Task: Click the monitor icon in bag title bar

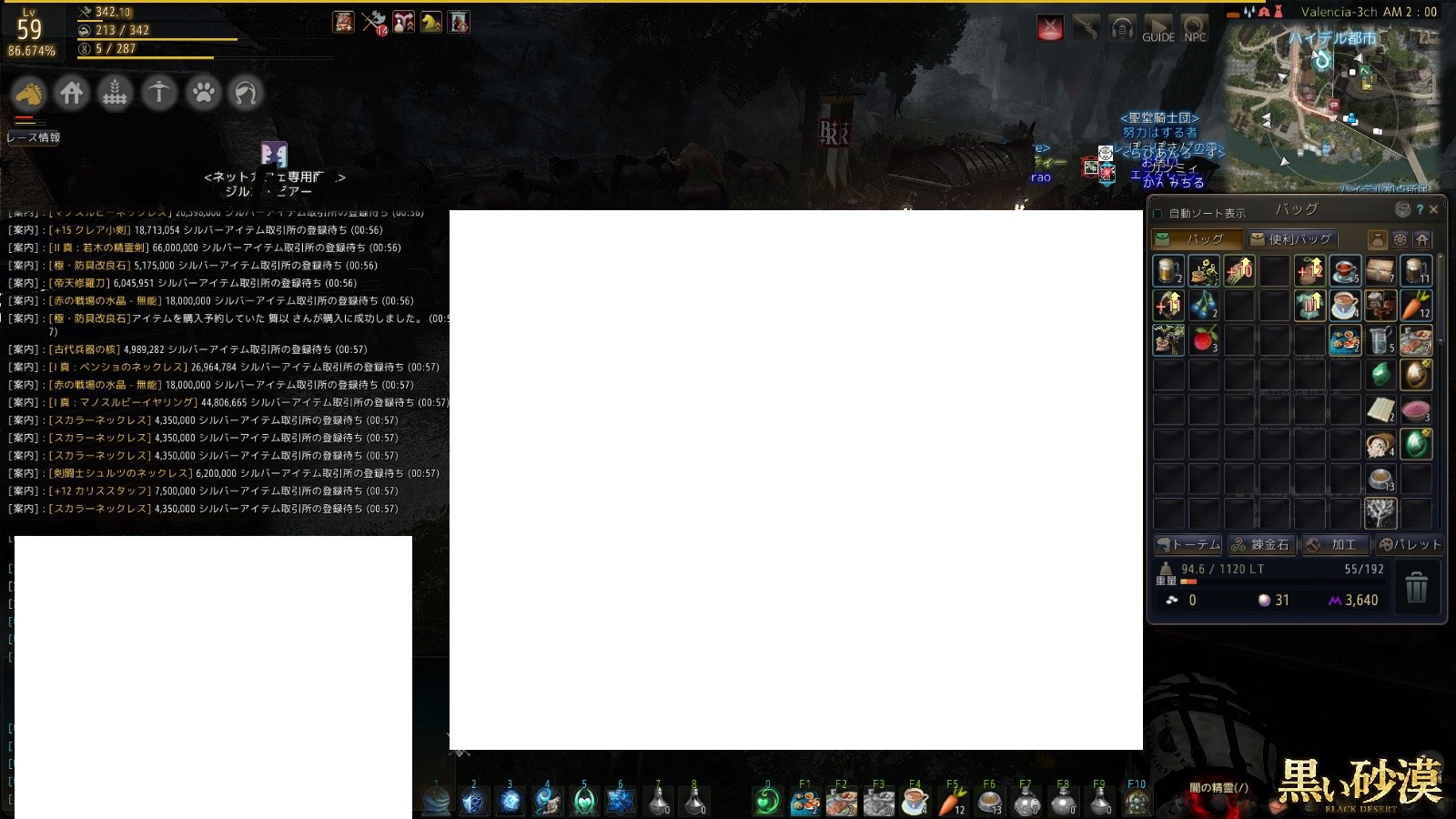Action: (1402, 209)
